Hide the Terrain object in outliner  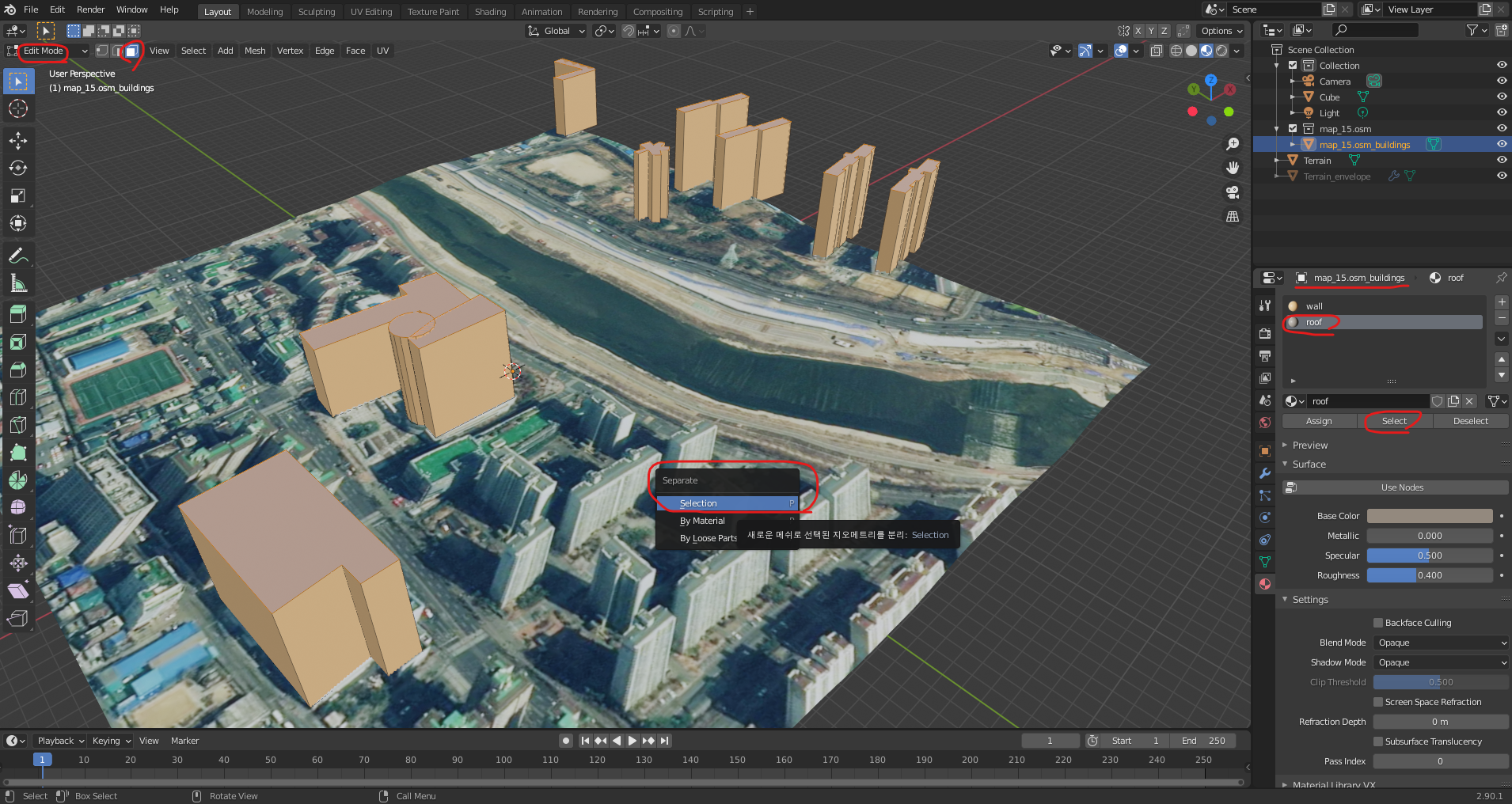(x=1501, y=161)
